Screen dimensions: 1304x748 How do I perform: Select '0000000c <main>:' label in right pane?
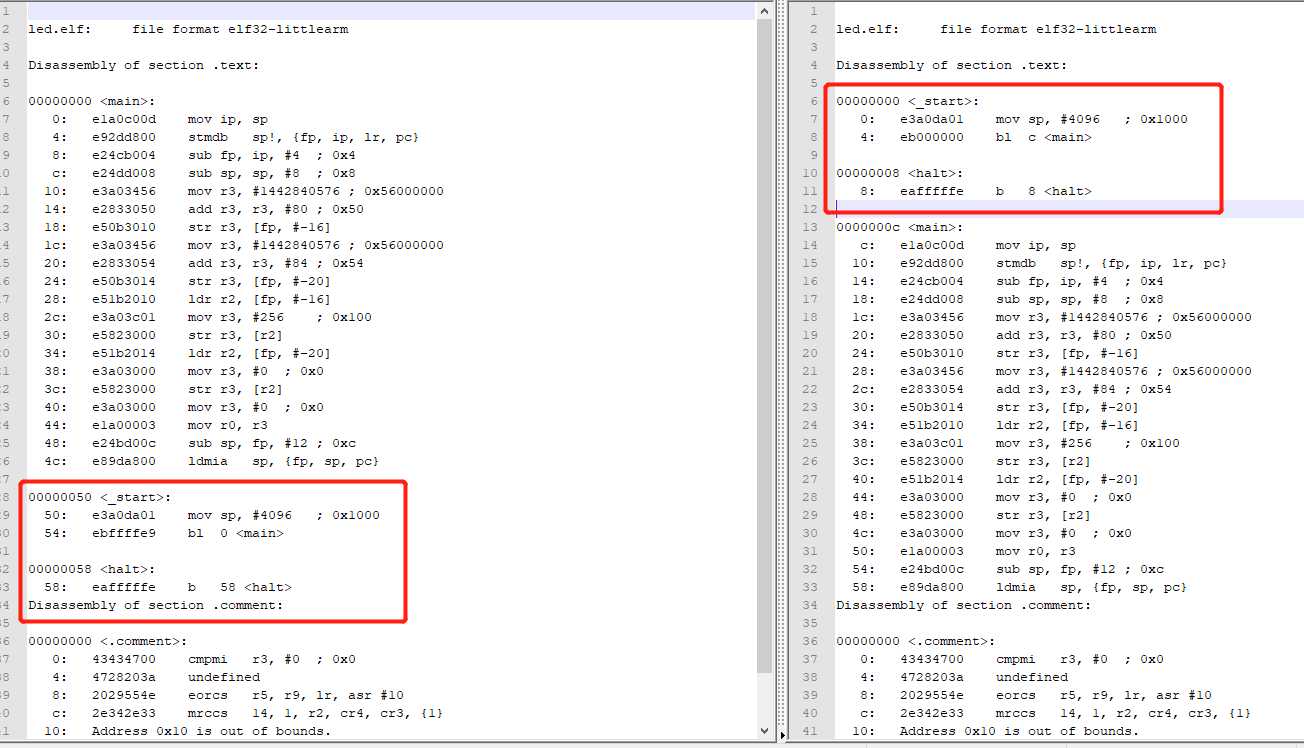[899, 227]
